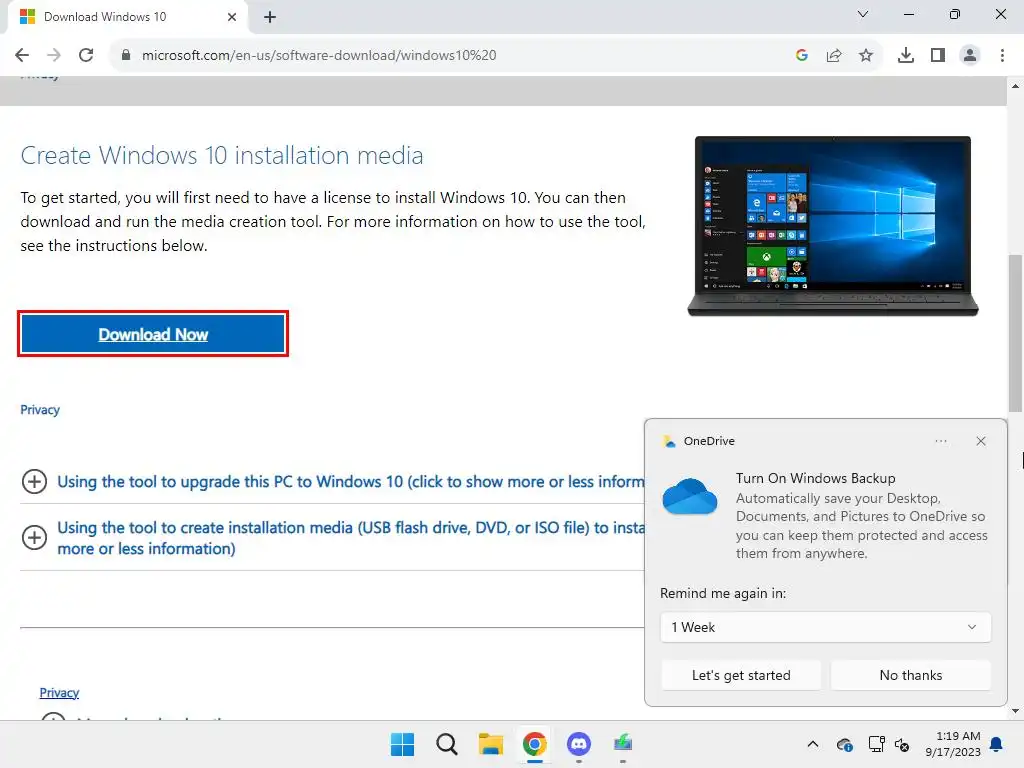The width and height of the screenshot is (1024, 768).
Task: Open the Chrome downloads icon
Action: pos(906,55)
